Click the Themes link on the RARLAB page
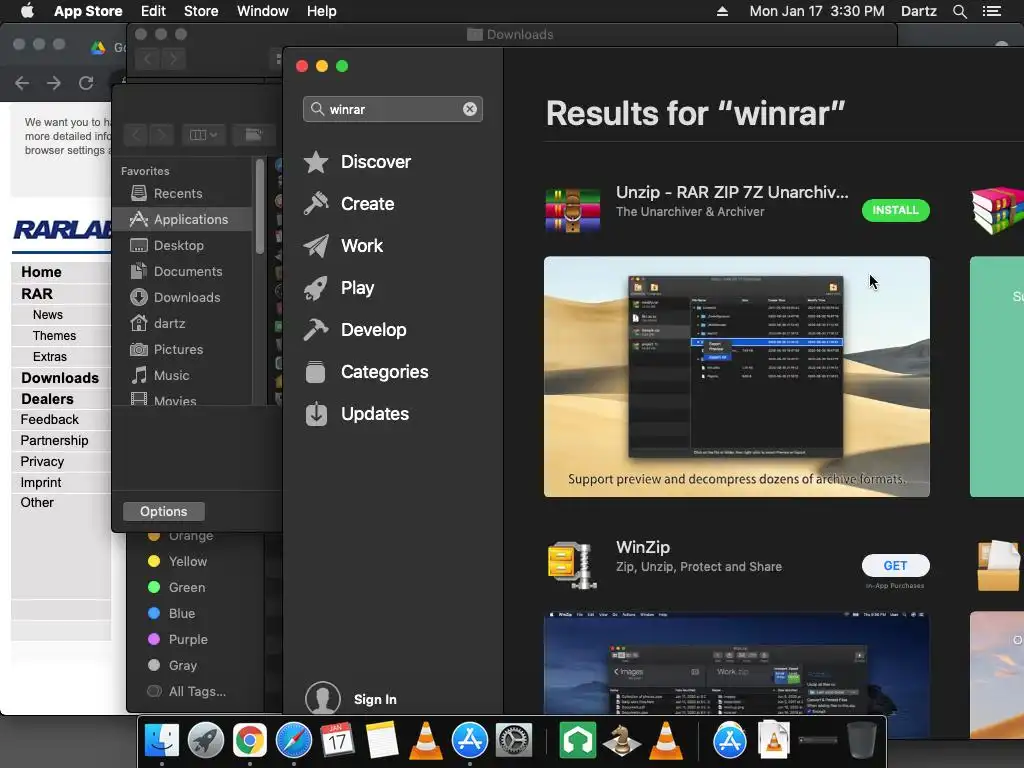 [54, 336]
